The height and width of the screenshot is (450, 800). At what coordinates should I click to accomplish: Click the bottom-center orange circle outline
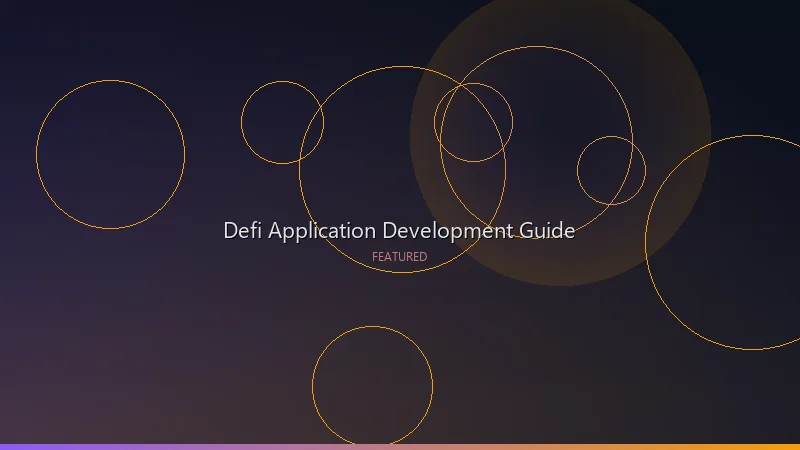coord(372,386)
